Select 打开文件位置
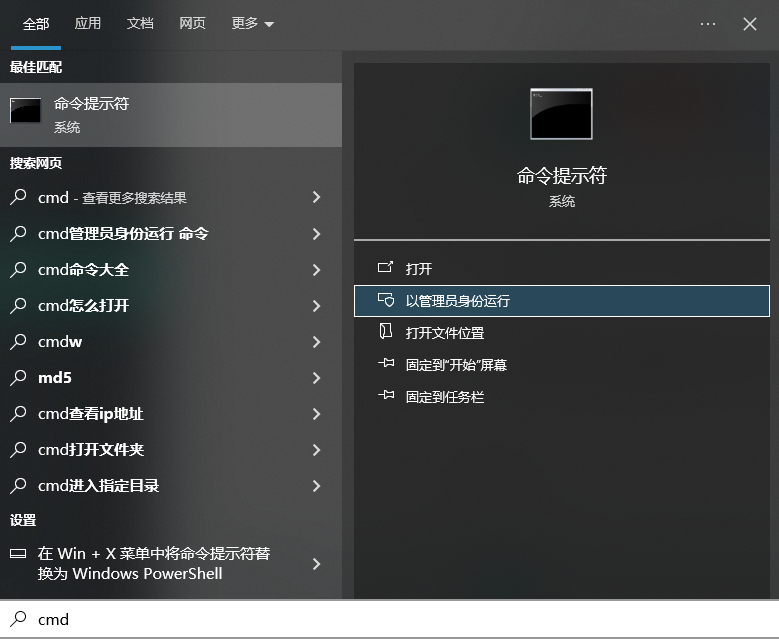 coord(561,333)
